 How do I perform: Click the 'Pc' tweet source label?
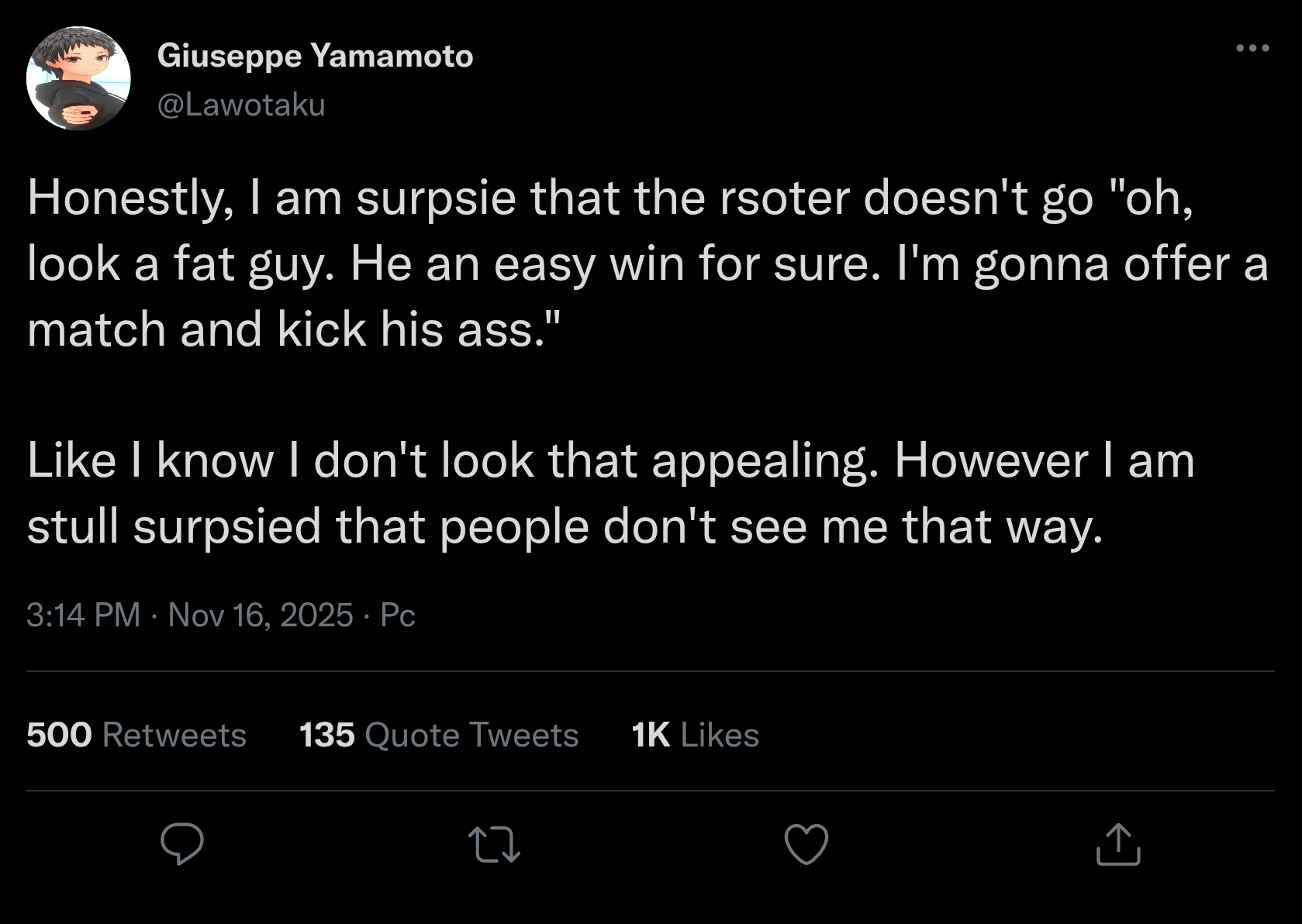click(398, 615)
